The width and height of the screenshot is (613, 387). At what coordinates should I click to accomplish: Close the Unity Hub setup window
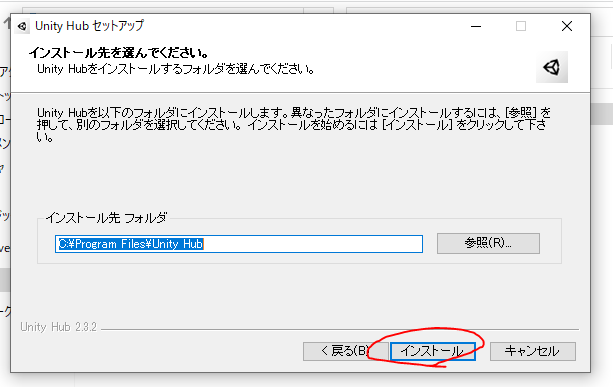(x=567, y=26)
